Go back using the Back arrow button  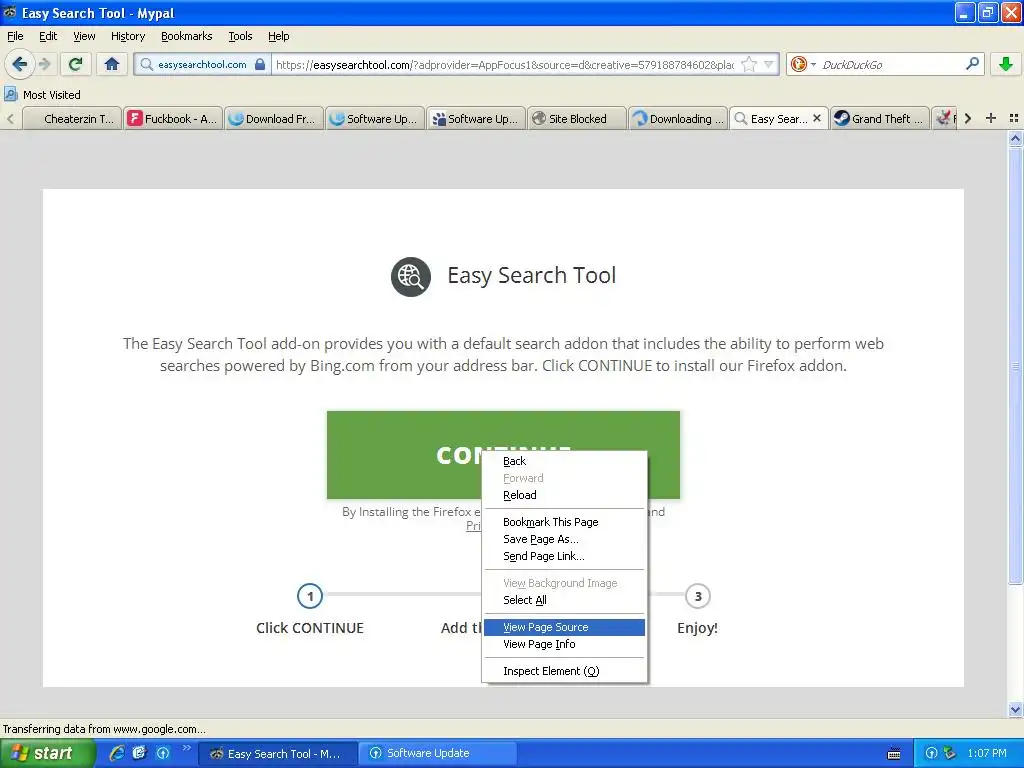[x=19, y=64]
